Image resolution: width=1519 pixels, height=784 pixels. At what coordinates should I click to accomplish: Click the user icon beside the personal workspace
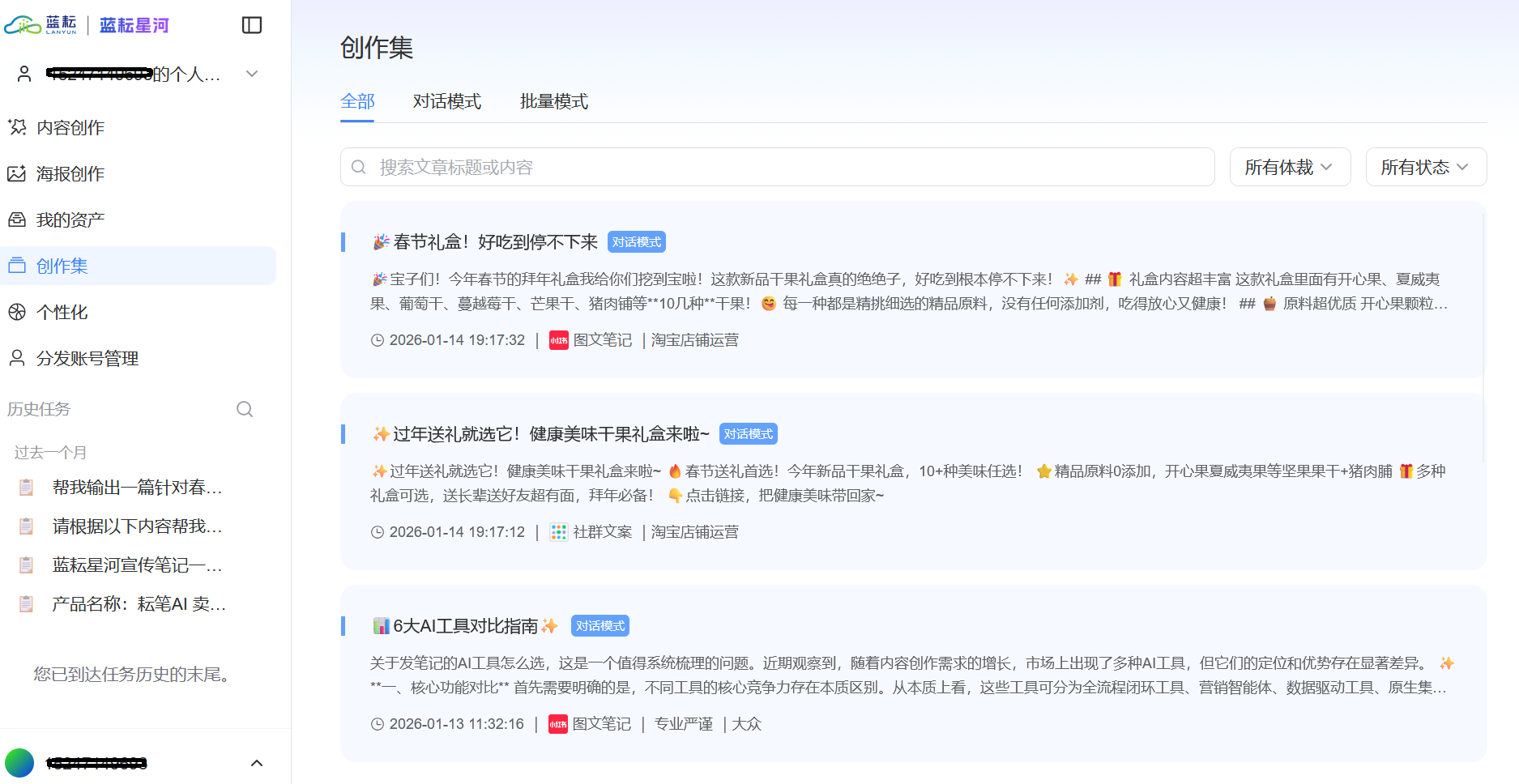click(x=24, y=74)
